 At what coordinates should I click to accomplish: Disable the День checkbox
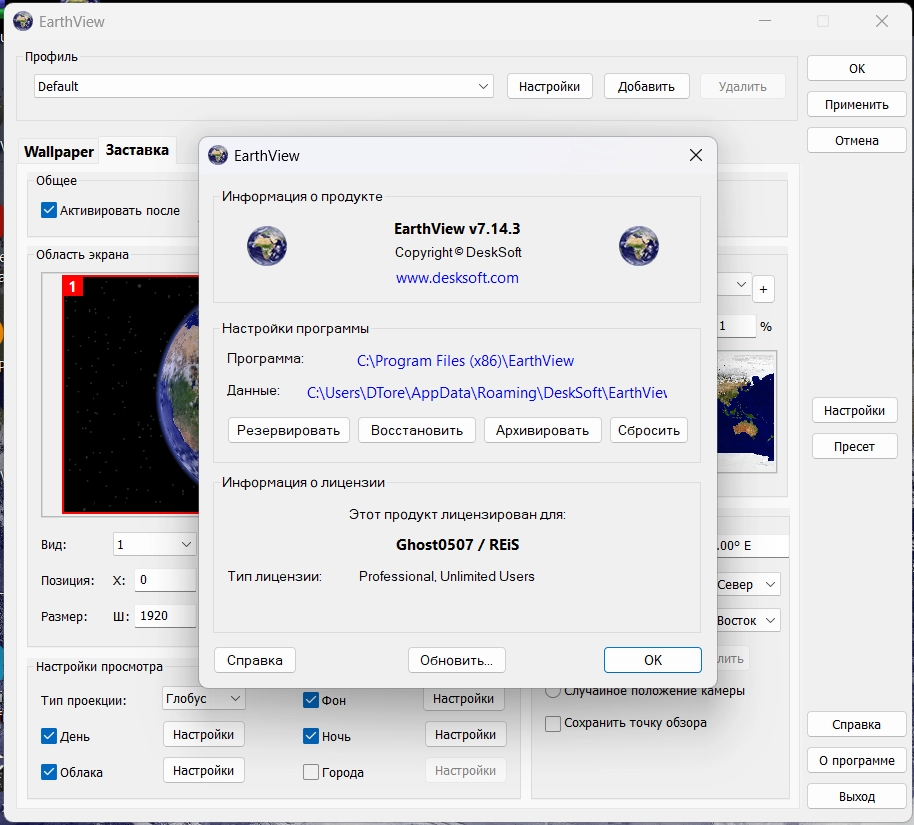(x=49, y=736)
